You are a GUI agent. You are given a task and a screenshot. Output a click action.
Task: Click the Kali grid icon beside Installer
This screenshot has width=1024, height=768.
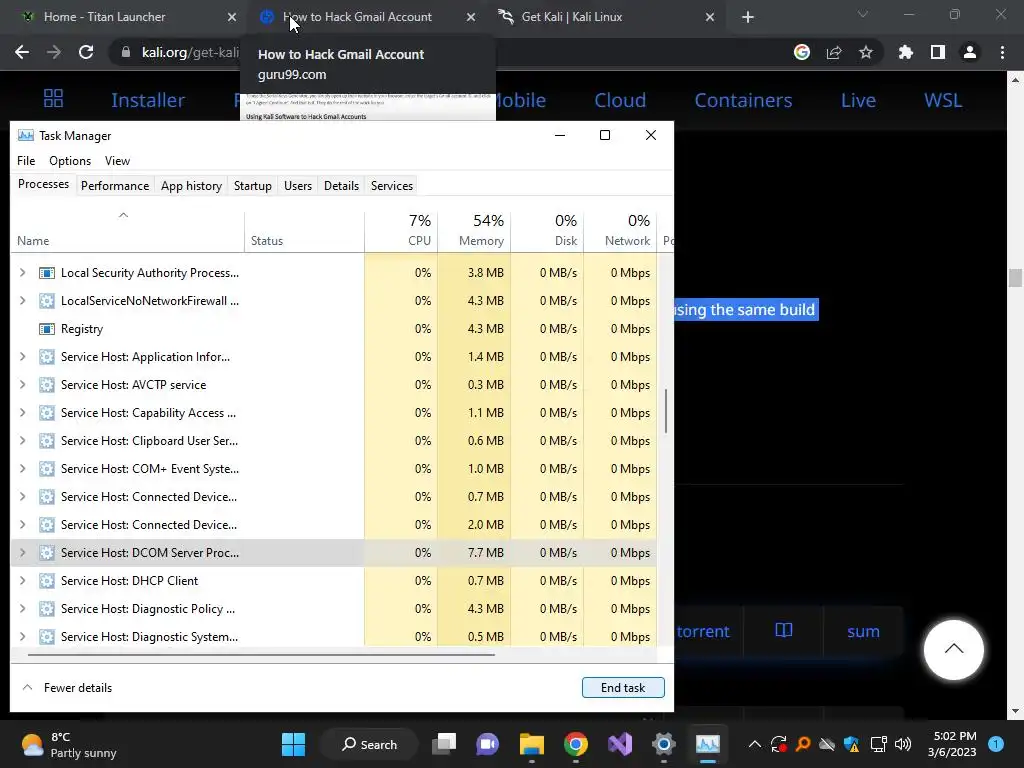click(54, 99)
